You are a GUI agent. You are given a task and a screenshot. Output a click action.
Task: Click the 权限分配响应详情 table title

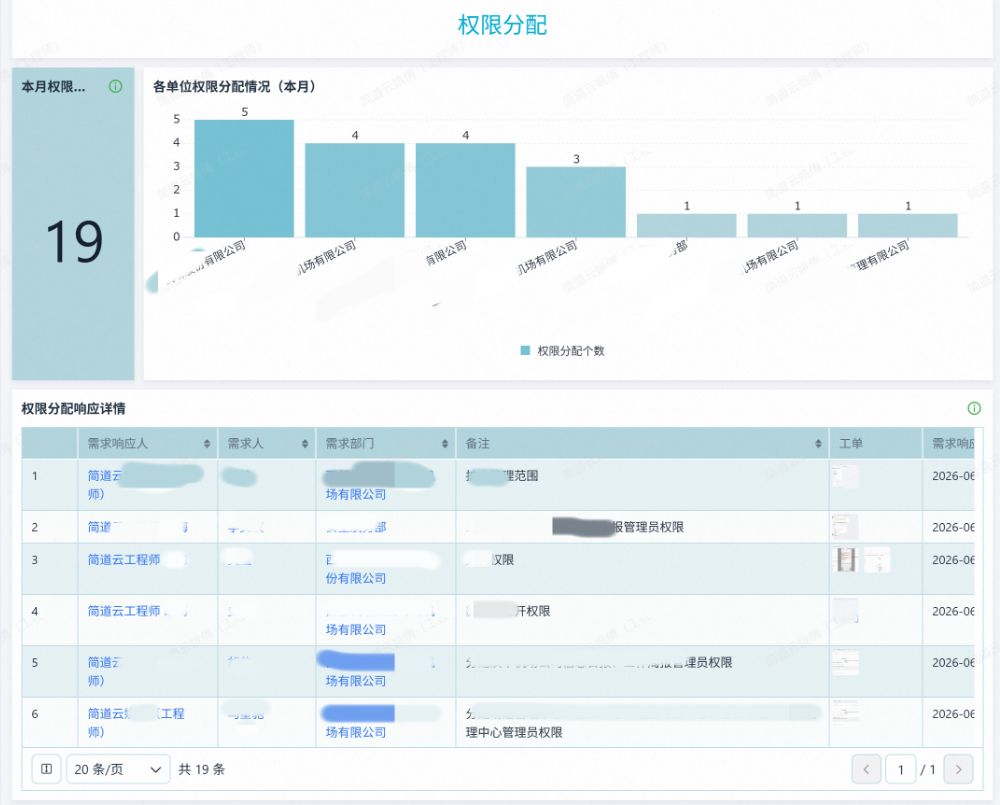[73, 408]
